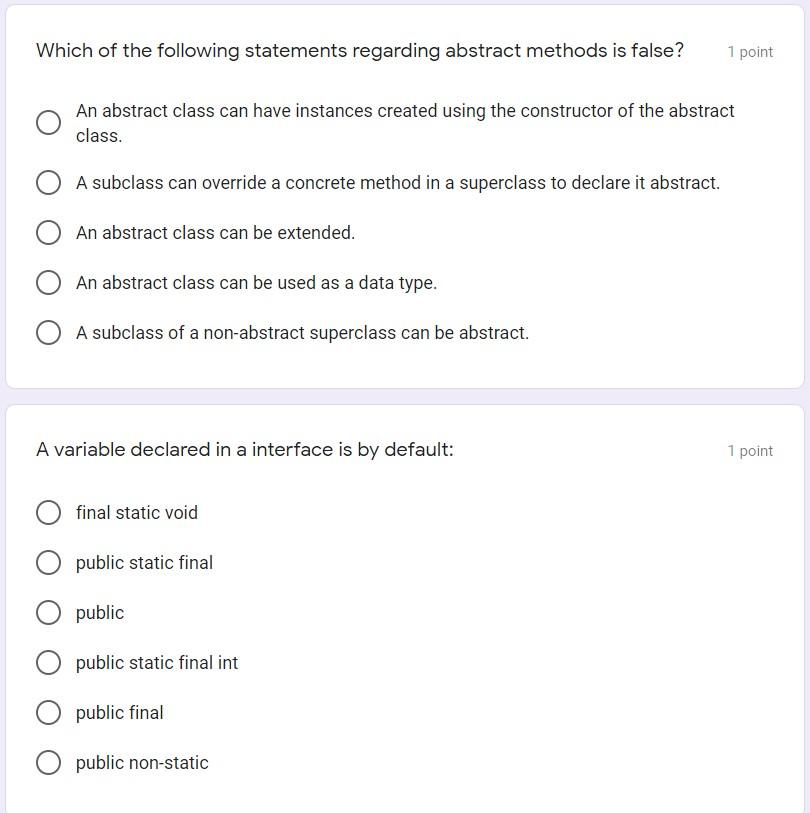Select the 'public static final' radio button
810x813 pixels.
pyautogui.click(x=48, y=563)
